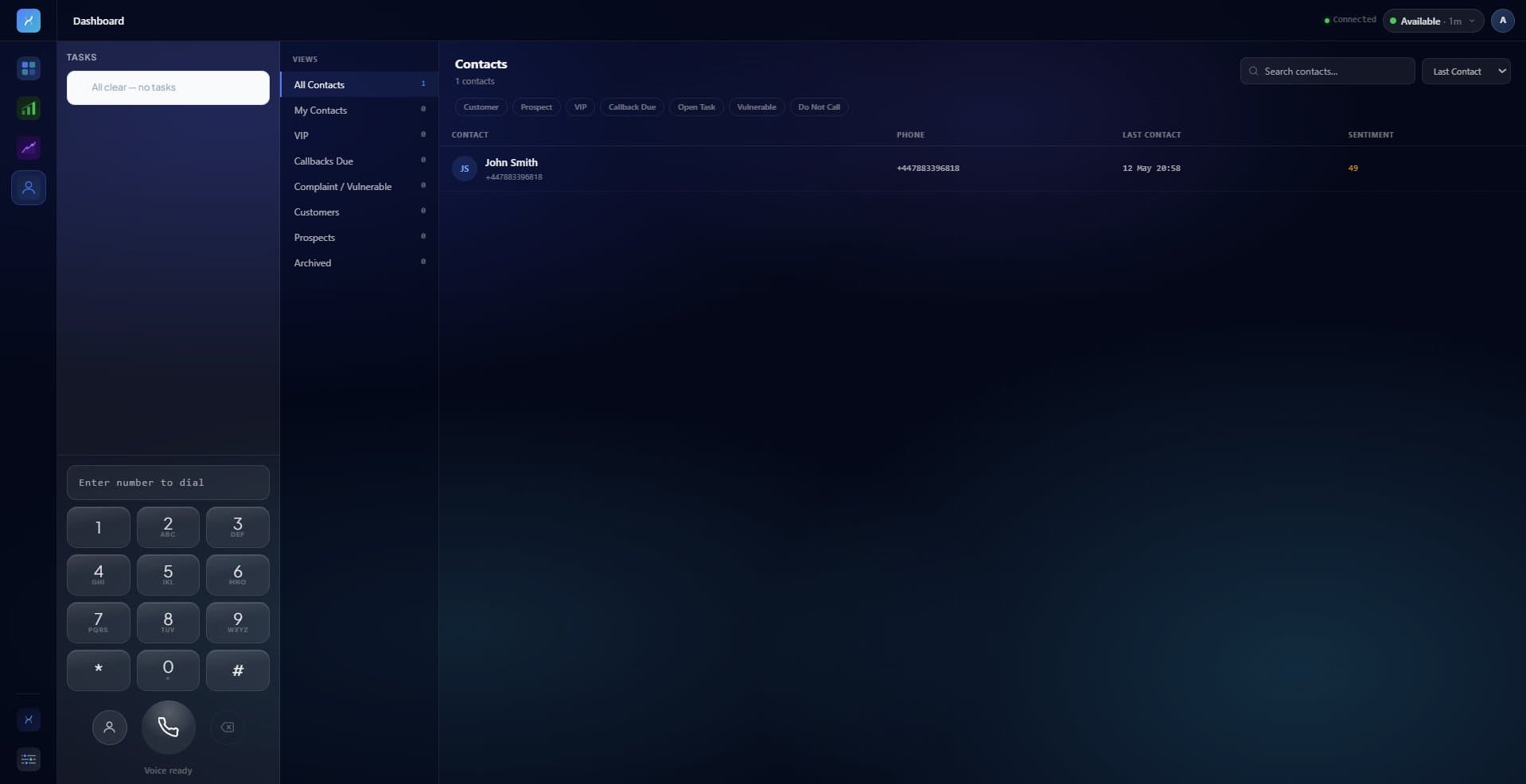Click dial pad key 9 WXYZ

(237, 623)
